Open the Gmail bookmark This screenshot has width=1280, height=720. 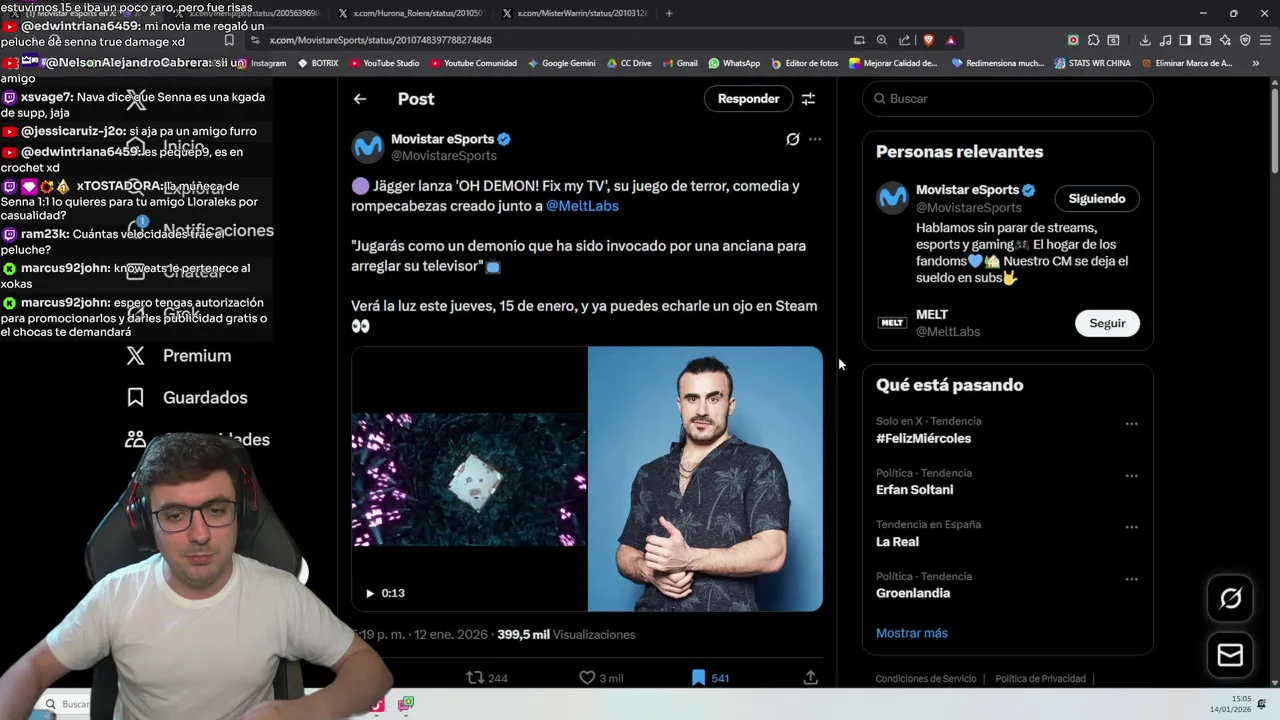(x=680, y=63)
